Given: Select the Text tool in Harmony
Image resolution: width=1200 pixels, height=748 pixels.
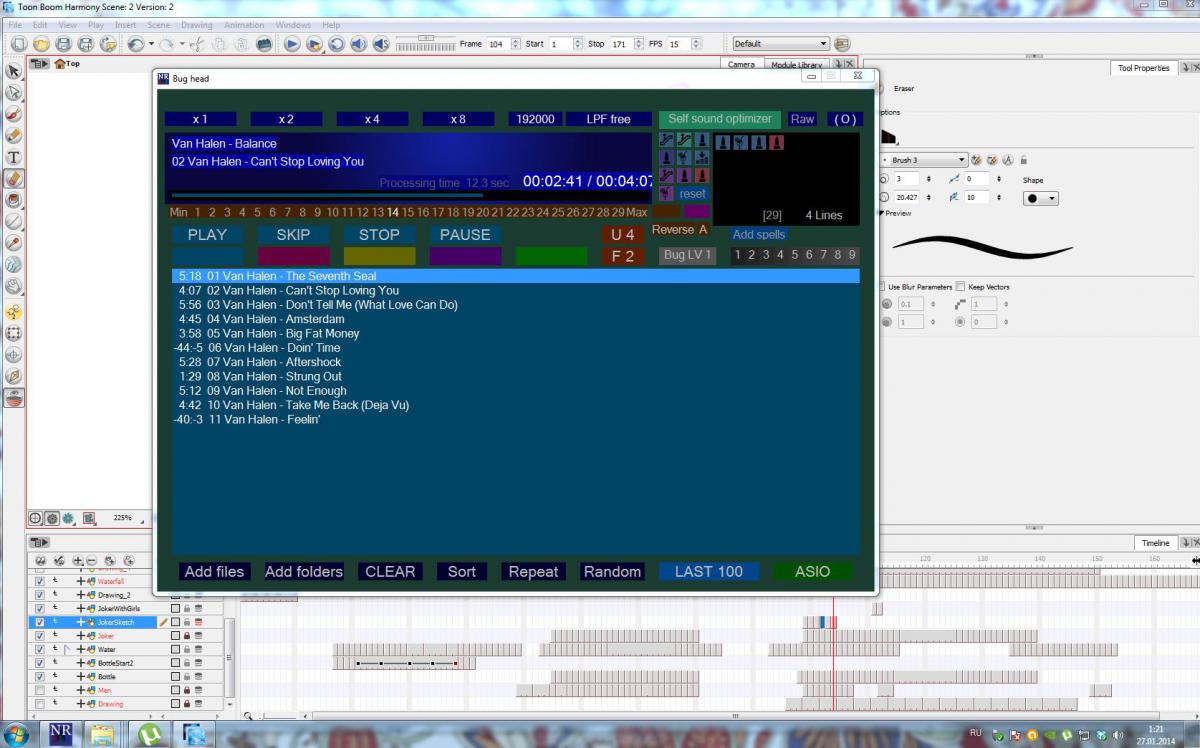Looking at the screenshot, I should point(14,157).
